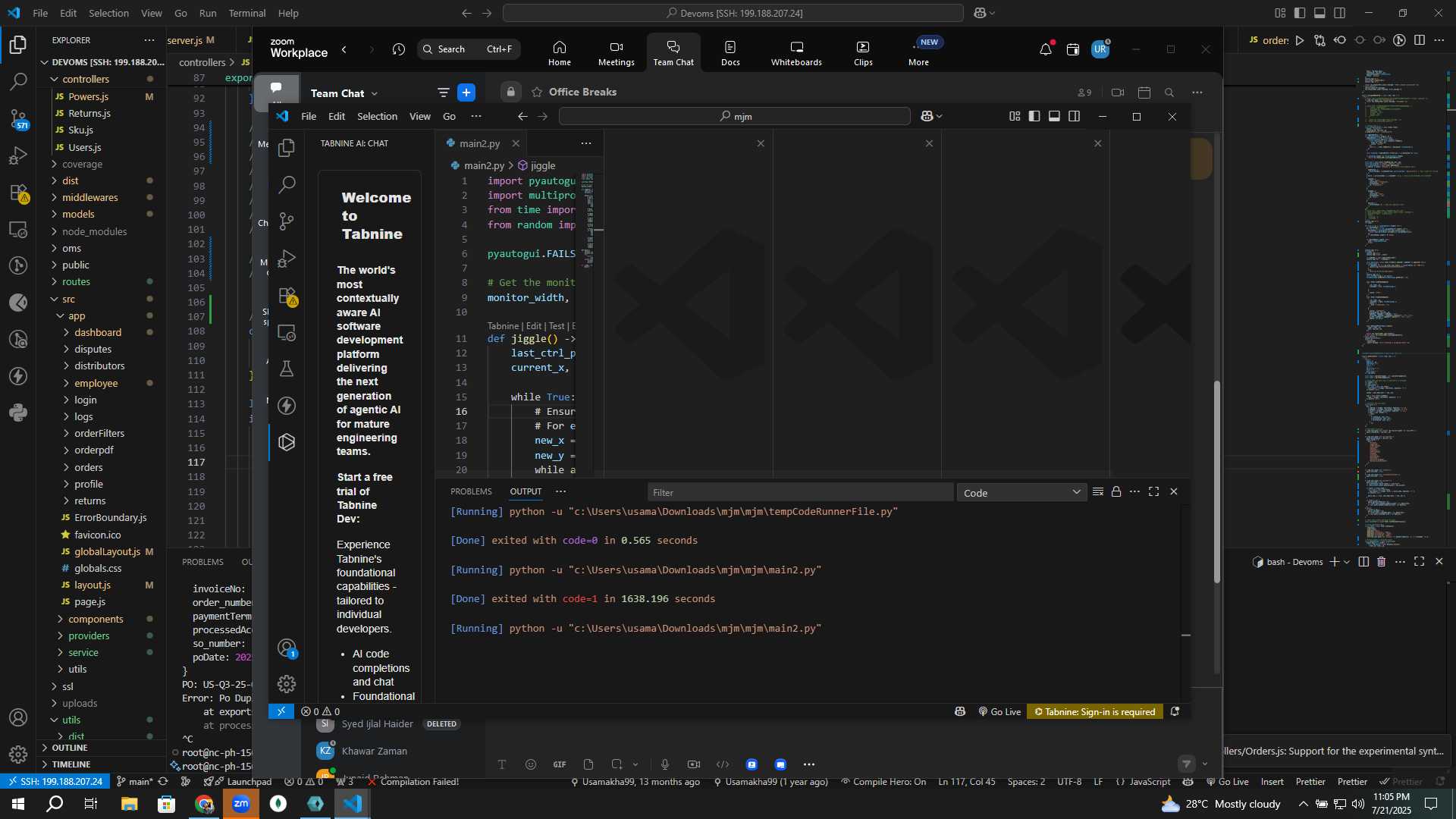Star the Office Breaks channel
This screenshot has height=819, width=1456.
coord(537,92)
